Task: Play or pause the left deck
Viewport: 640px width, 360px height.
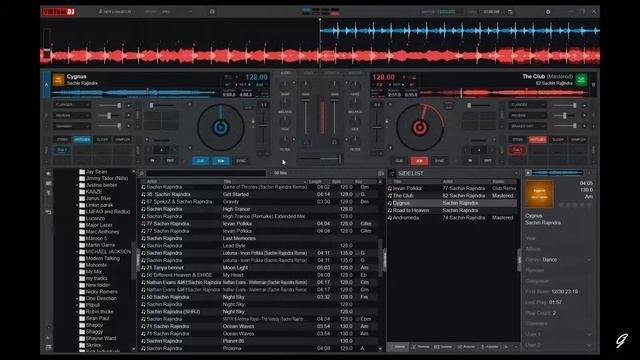Action: [x=220, y=161]
